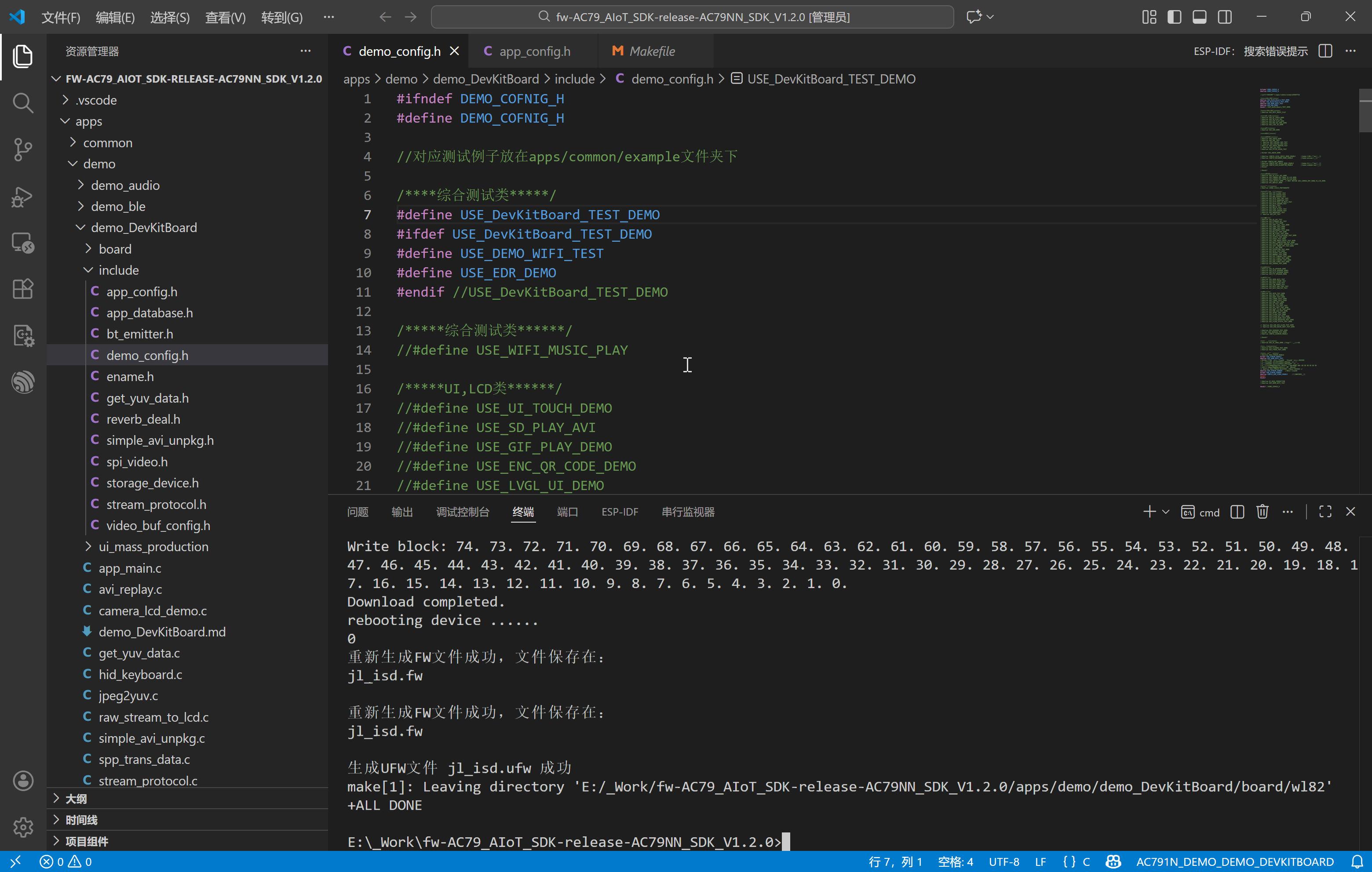
Task: Click the command center search box
Action: click(692, 17)
